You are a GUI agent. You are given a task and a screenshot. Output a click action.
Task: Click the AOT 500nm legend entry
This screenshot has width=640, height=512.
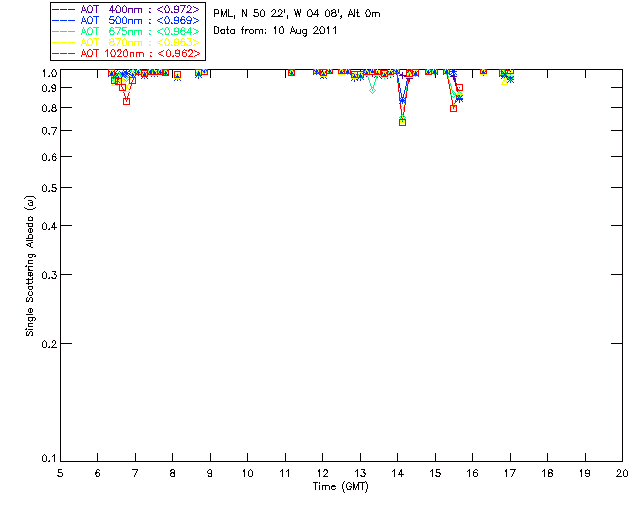coord(127,20)
